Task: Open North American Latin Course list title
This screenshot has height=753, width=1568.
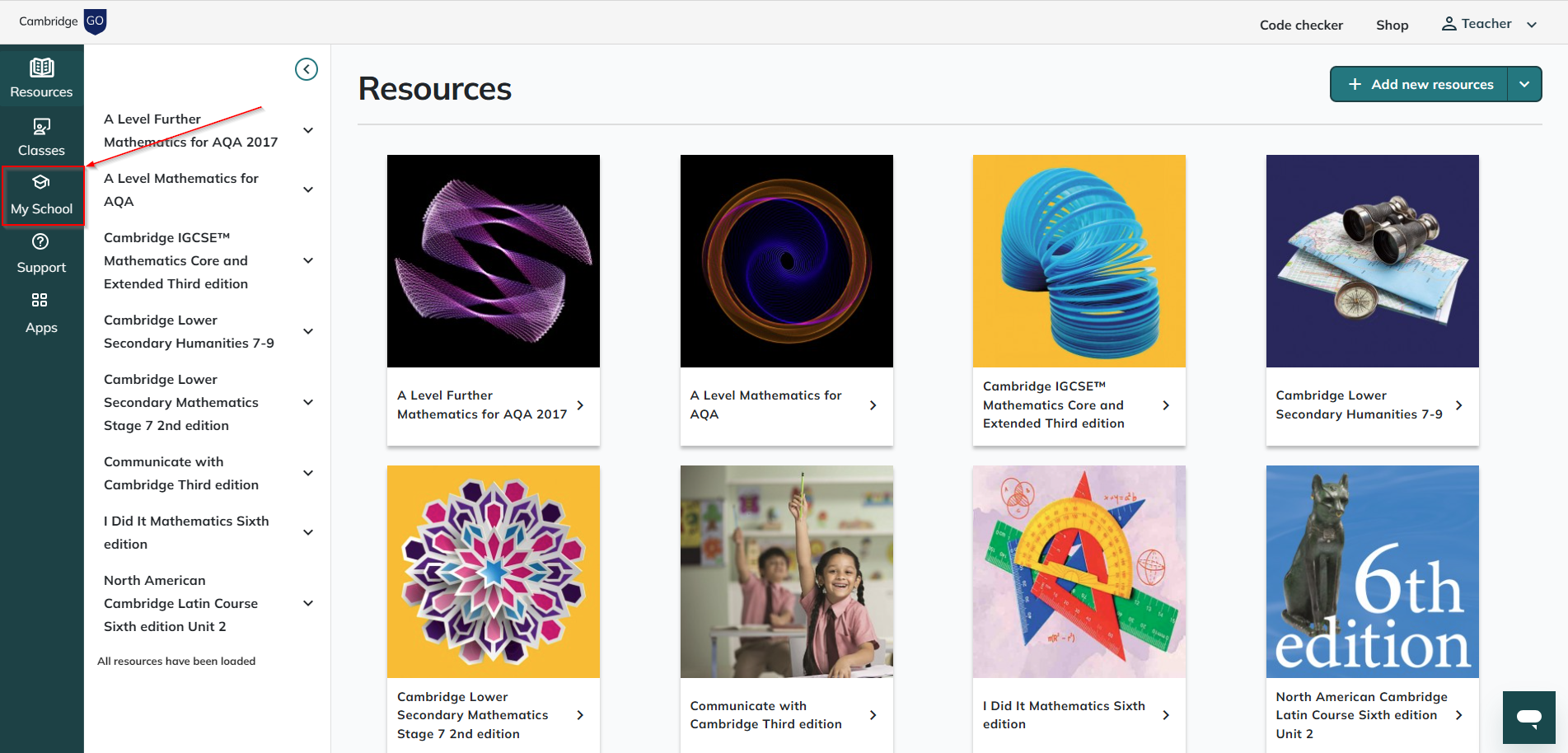Action: tap(181, 603)
